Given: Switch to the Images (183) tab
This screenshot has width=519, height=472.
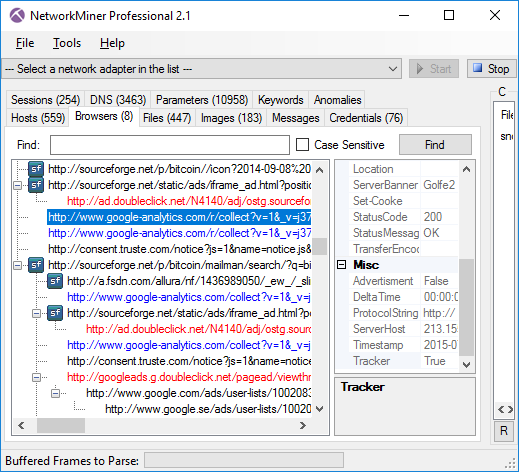Looking at the screenshot, I should (231, 118).
